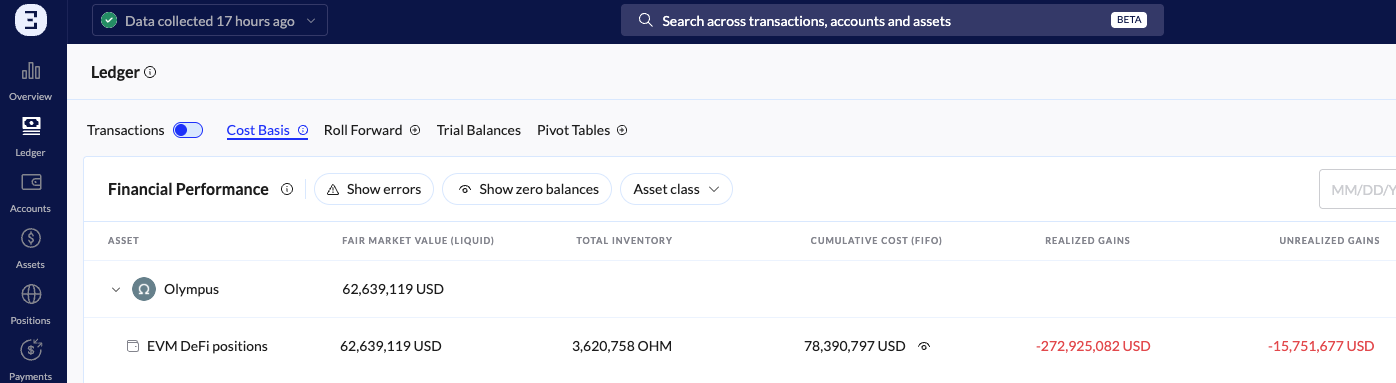Open the Payments section
The image size is (1396, 383).
pos(31,360)
